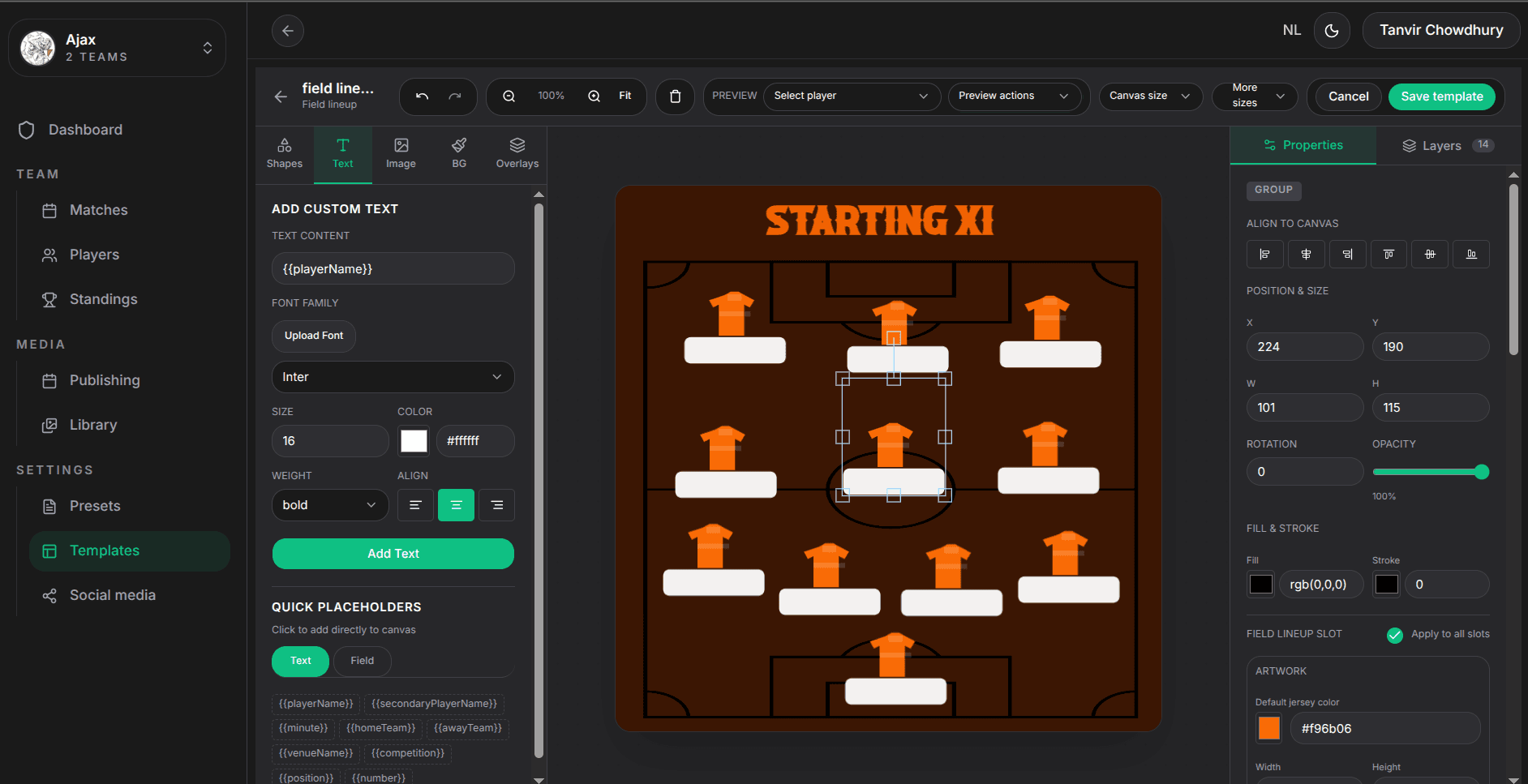Adjust the opacity slider
The height and width of the screenshot is (784, 1528).
(1431, 472)
